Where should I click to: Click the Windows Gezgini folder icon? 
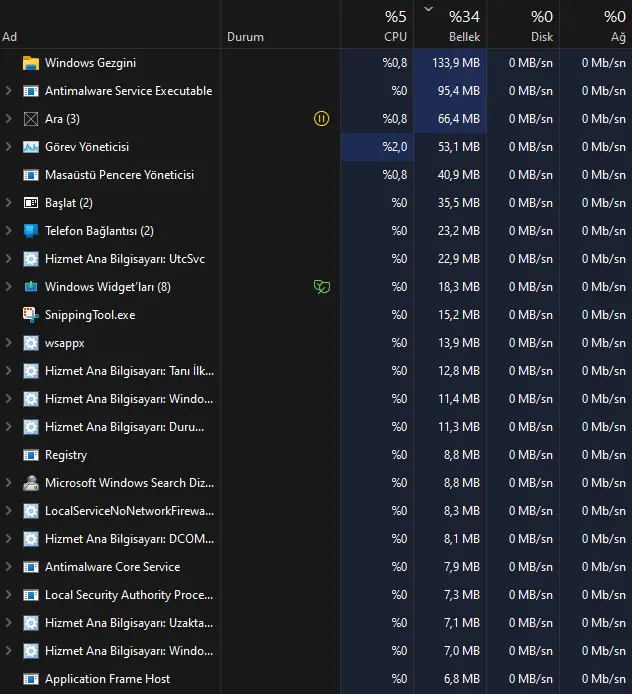31,63
